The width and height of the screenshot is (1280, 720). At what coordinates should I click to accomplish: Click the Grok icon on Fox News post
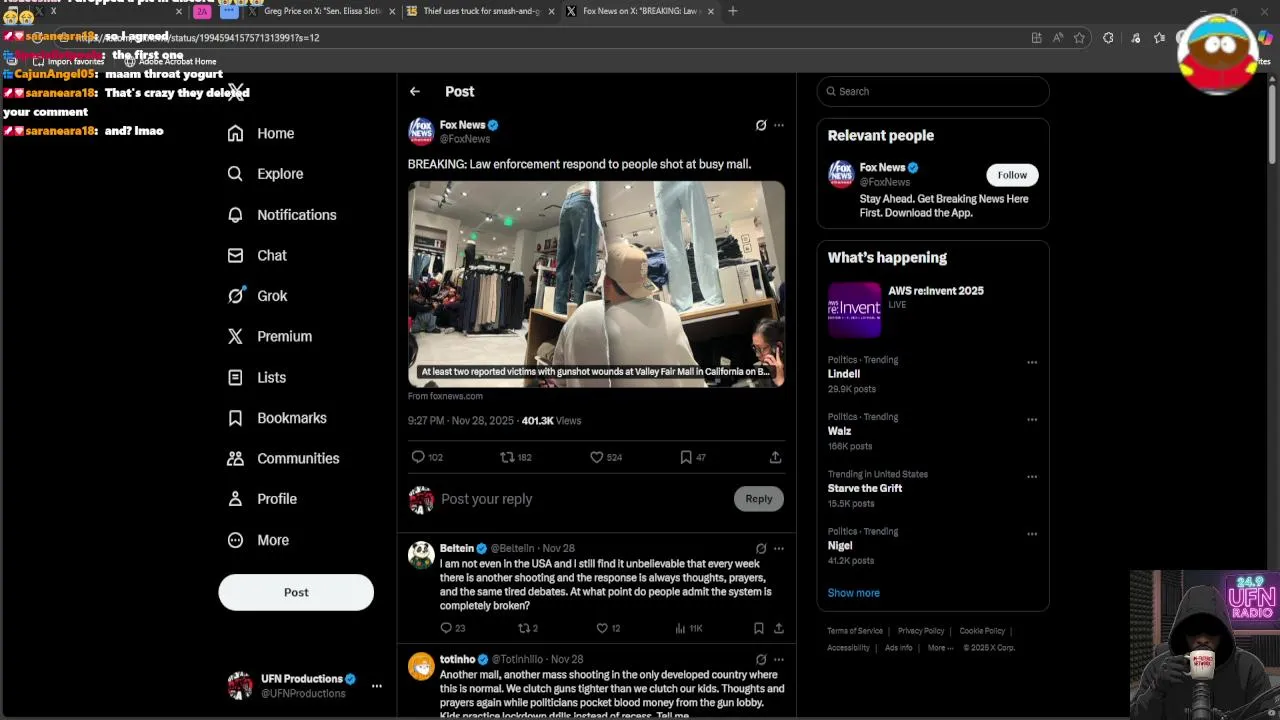pyautogui.click(x=761, y=125)
